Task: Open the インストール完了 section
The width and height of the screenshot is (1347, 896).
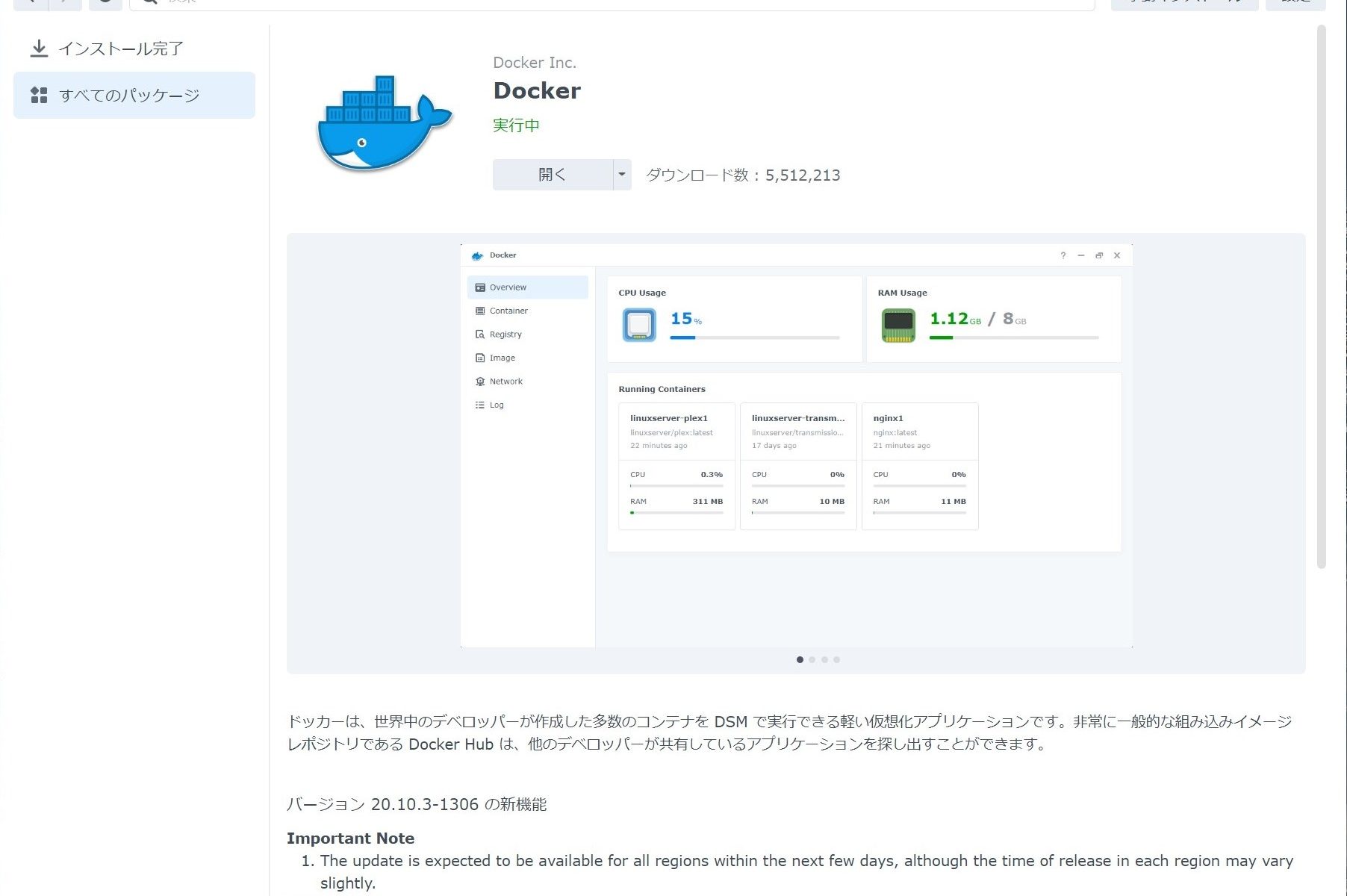Action: 121,49
